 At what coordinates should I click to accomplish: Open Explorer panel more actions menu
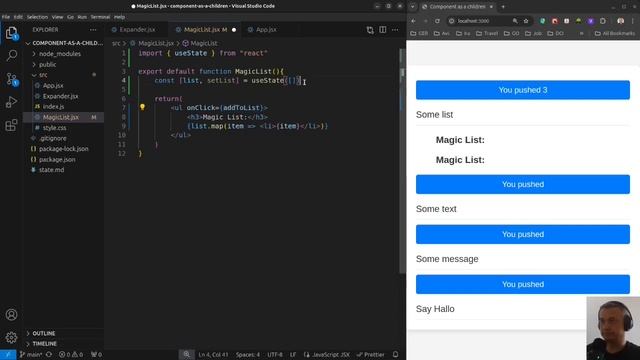(93, 30)
